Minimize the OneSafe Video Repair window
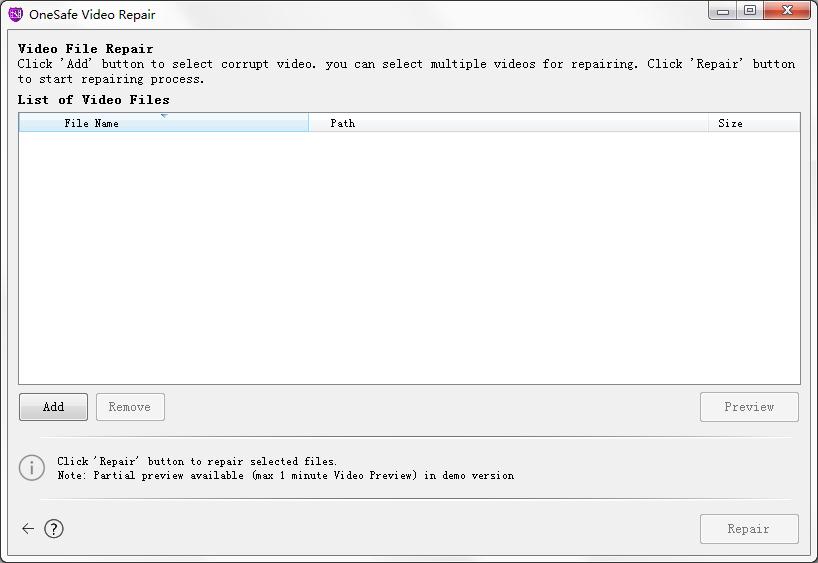This screenshot has width=818, height=563. coord(723,11)
